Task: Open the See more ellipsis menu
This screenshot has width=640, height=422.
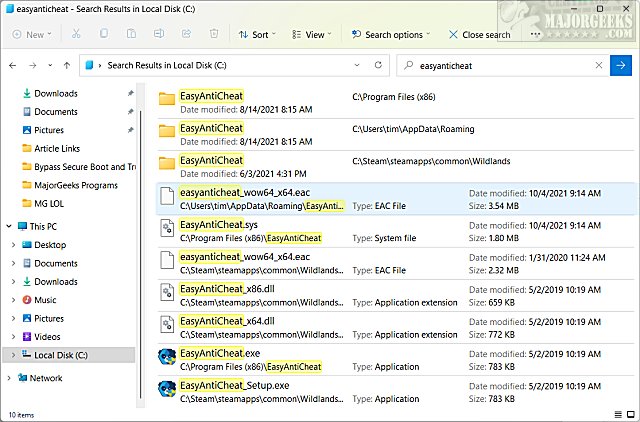Action: 537,34
